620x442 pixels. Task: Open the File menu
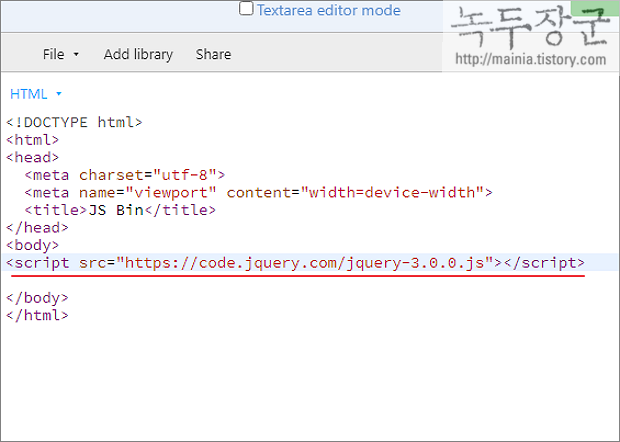coord(53,54)
